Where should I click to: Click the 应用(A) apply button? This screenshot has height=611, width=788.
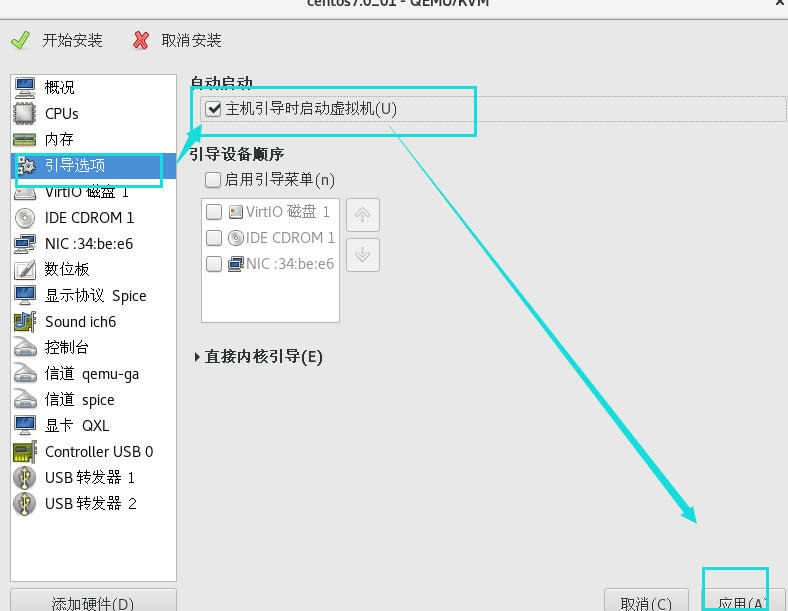point(742,601)
